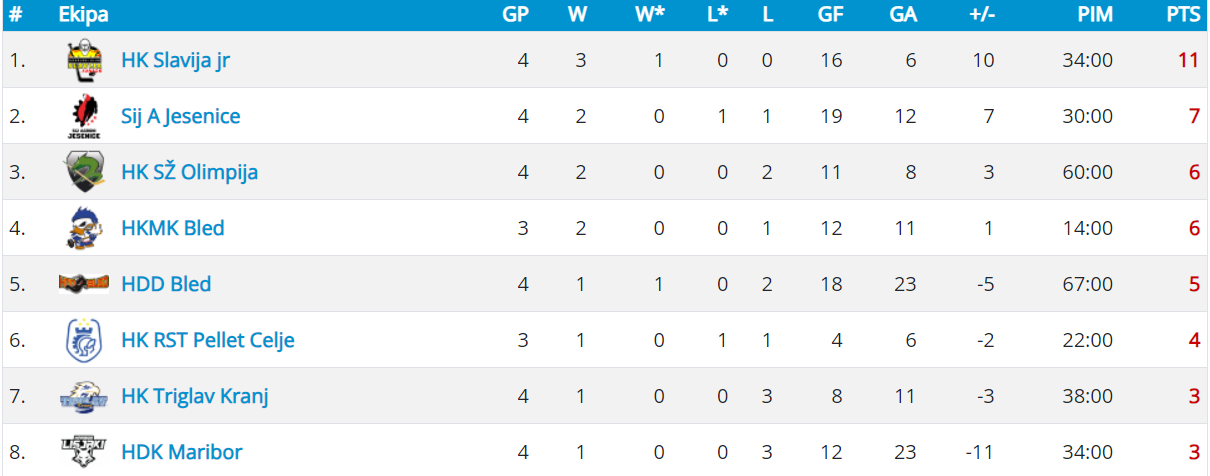
Task: Go to the HK SŽ Olimpija link
Action: click(x=190, y=172)
